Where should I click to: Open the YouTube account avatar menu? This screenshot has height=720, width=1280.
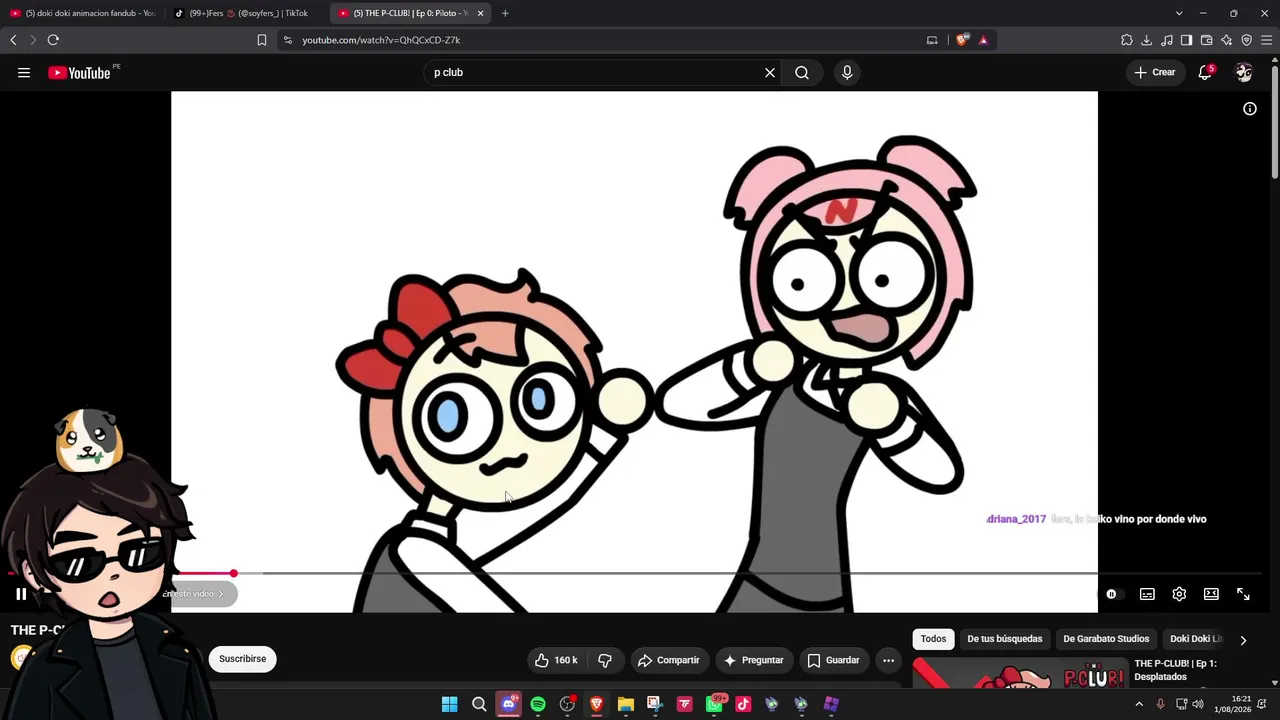1244,72
